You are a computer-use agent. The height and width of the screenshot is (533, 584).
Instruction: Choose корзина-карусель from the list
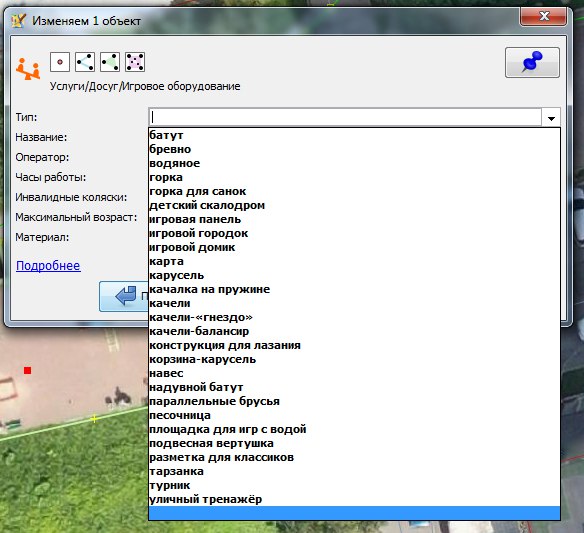click(354, 359)
